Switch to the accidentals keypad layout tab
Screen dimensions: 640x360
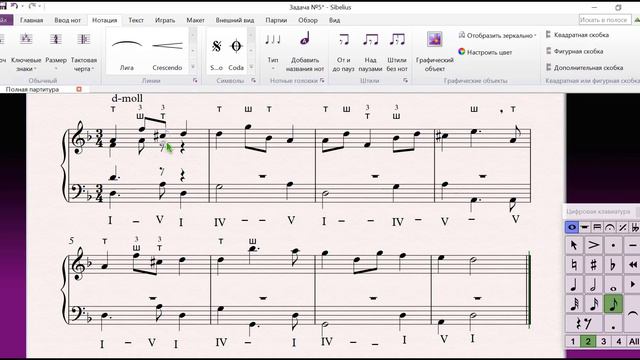click(635, 227)
